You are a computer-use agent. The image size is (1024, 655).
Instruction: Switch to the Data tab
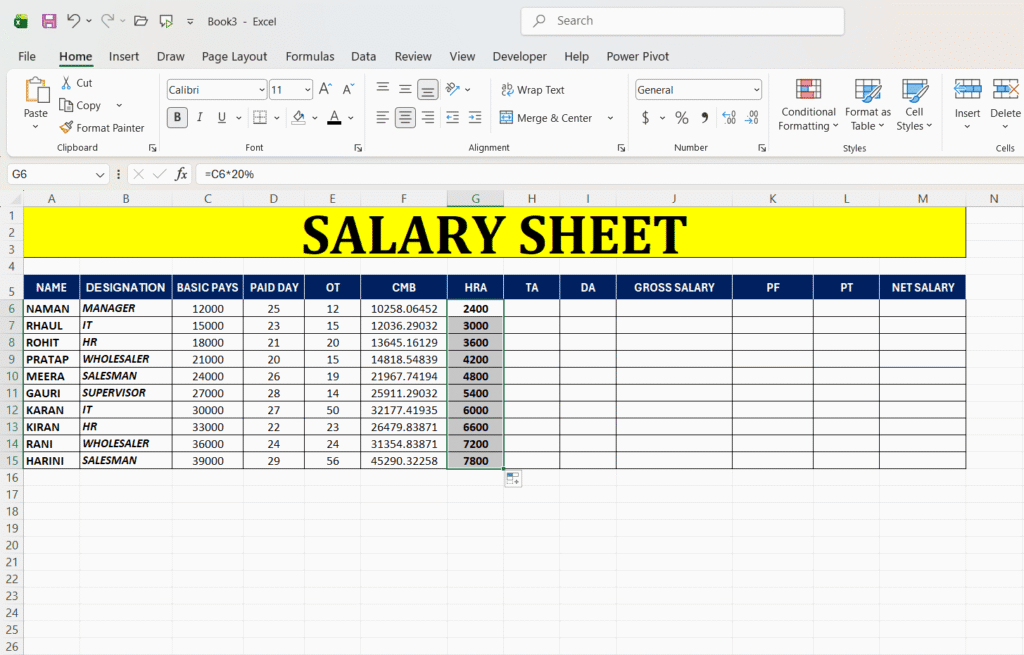363,56
